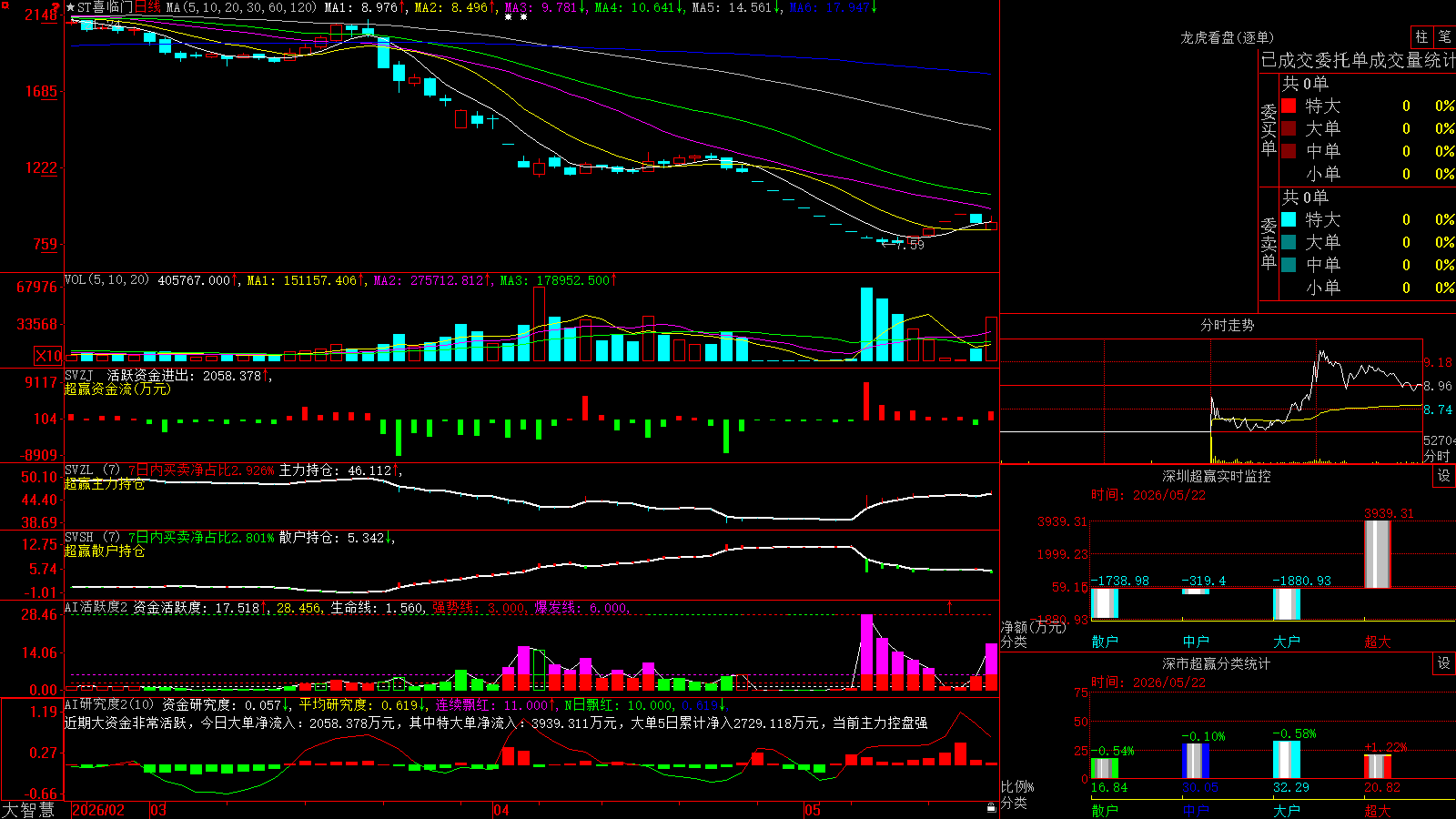
Task: Click the SVZL indicator name
Action: click(79, 470)
